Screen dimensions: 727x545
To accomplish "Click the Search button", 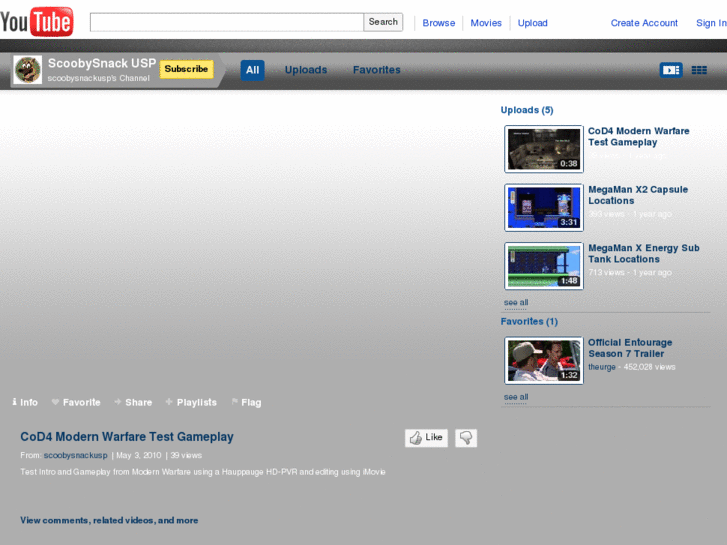I will 383,22.
